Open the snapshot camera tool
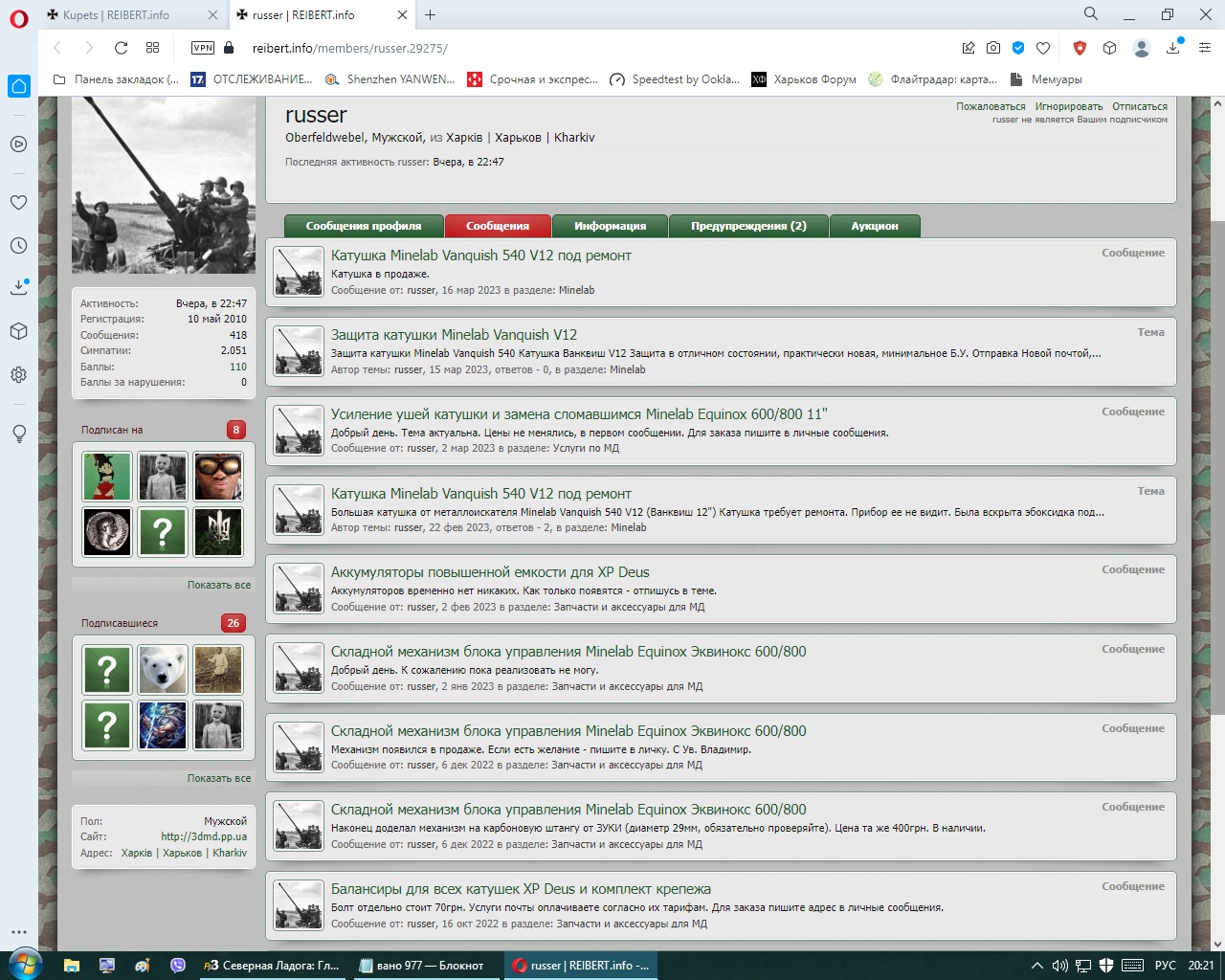The image size is (1225, 980). [993, 48]
